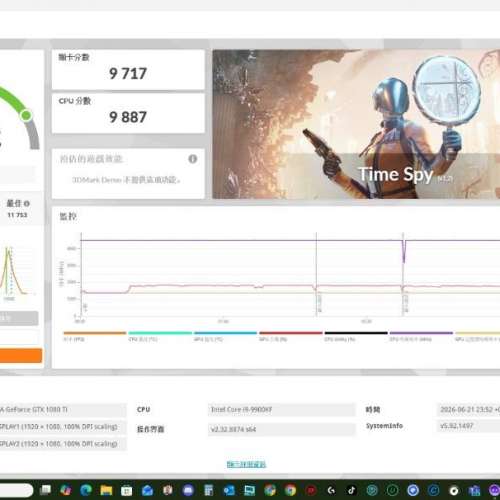This screenshot has height=500, width=500.
Task: Open TikTok from the taskbar
Action: click(352, 490)
